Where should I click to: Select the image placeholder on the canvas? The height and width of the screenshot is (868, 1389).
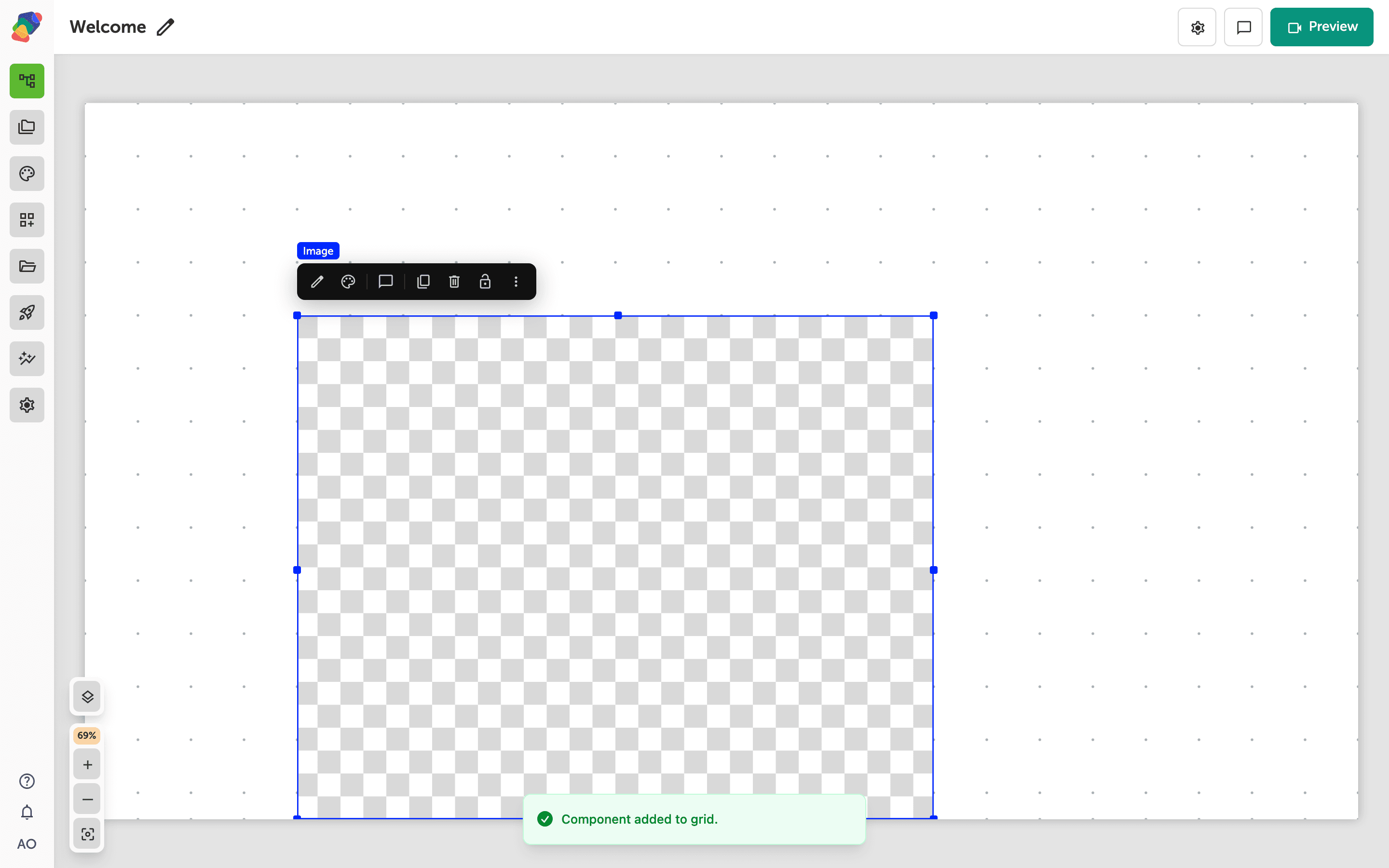tap(615, 567)
